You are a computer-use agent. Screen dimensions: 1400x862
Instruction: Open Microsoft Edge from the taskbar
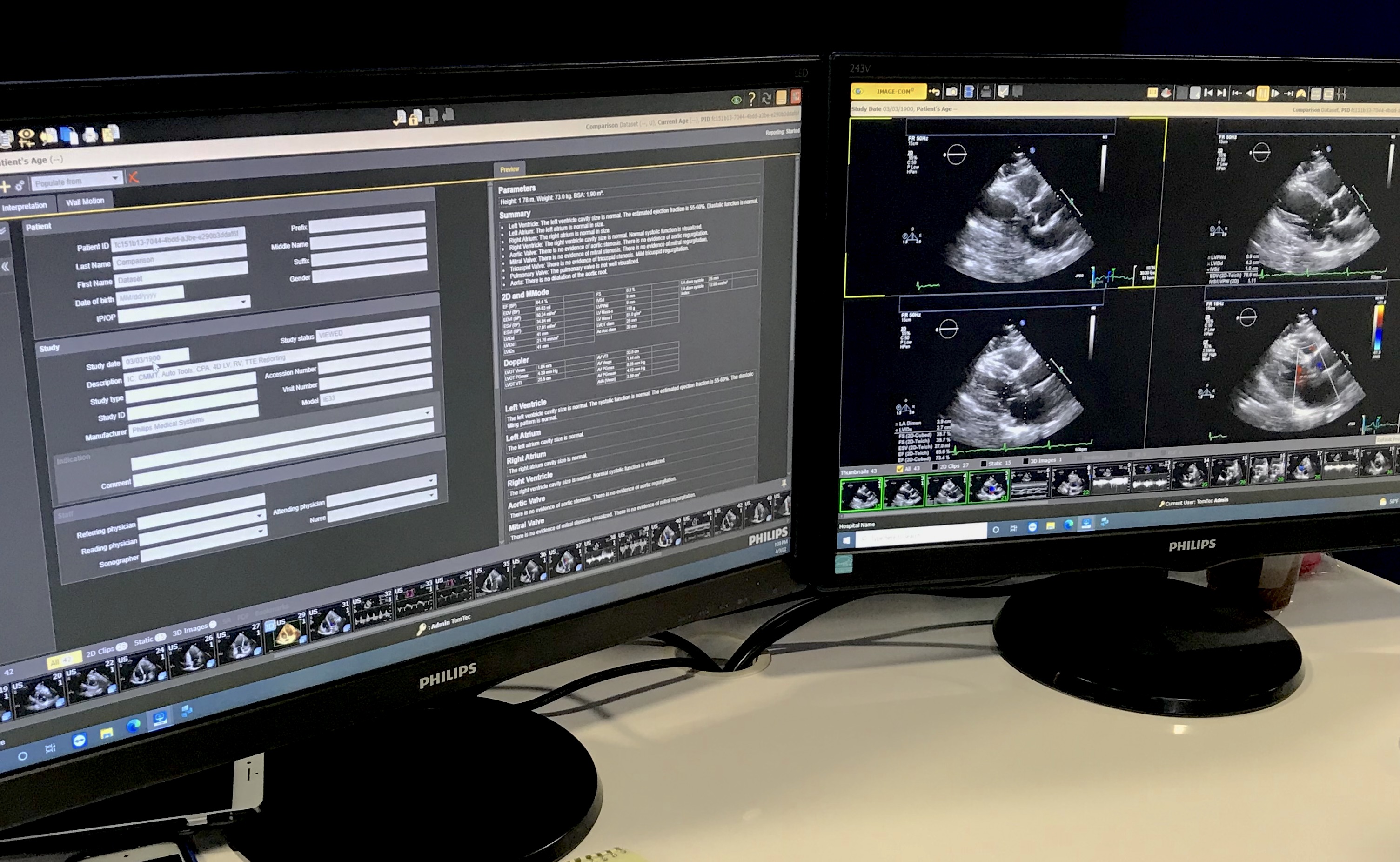(x=134, y=725)
